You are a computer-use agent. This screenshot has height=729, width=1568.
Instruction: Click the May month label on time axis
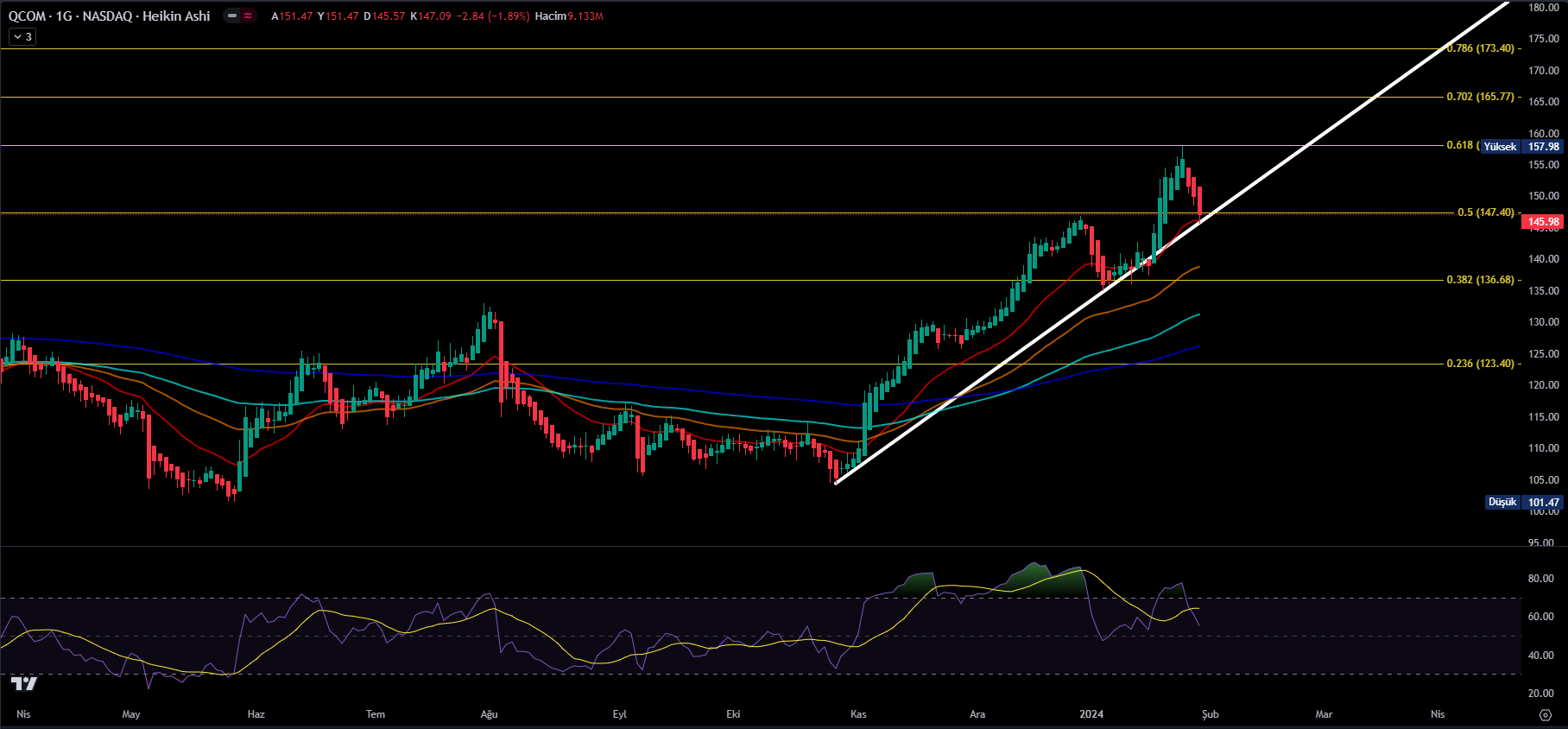tap(131, 714)
